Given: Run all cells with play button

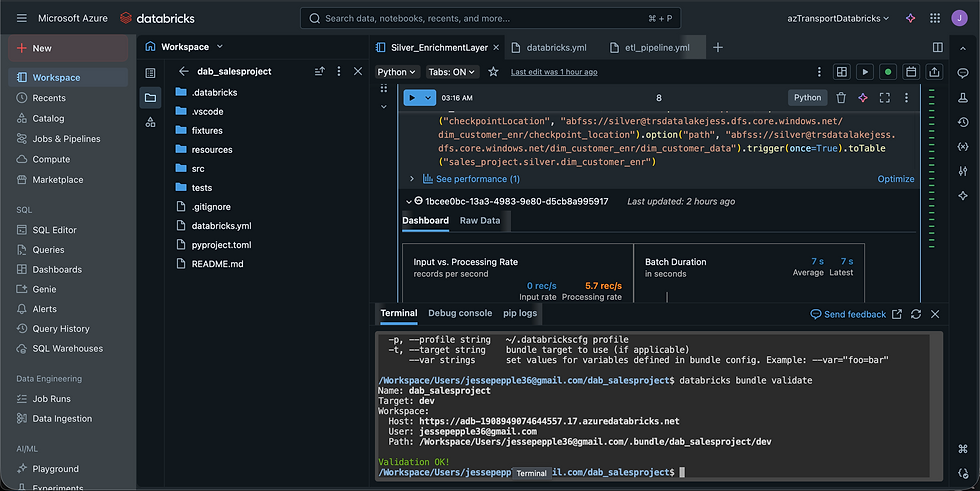Looking at the screenshot, I should [x=865, y=72].
